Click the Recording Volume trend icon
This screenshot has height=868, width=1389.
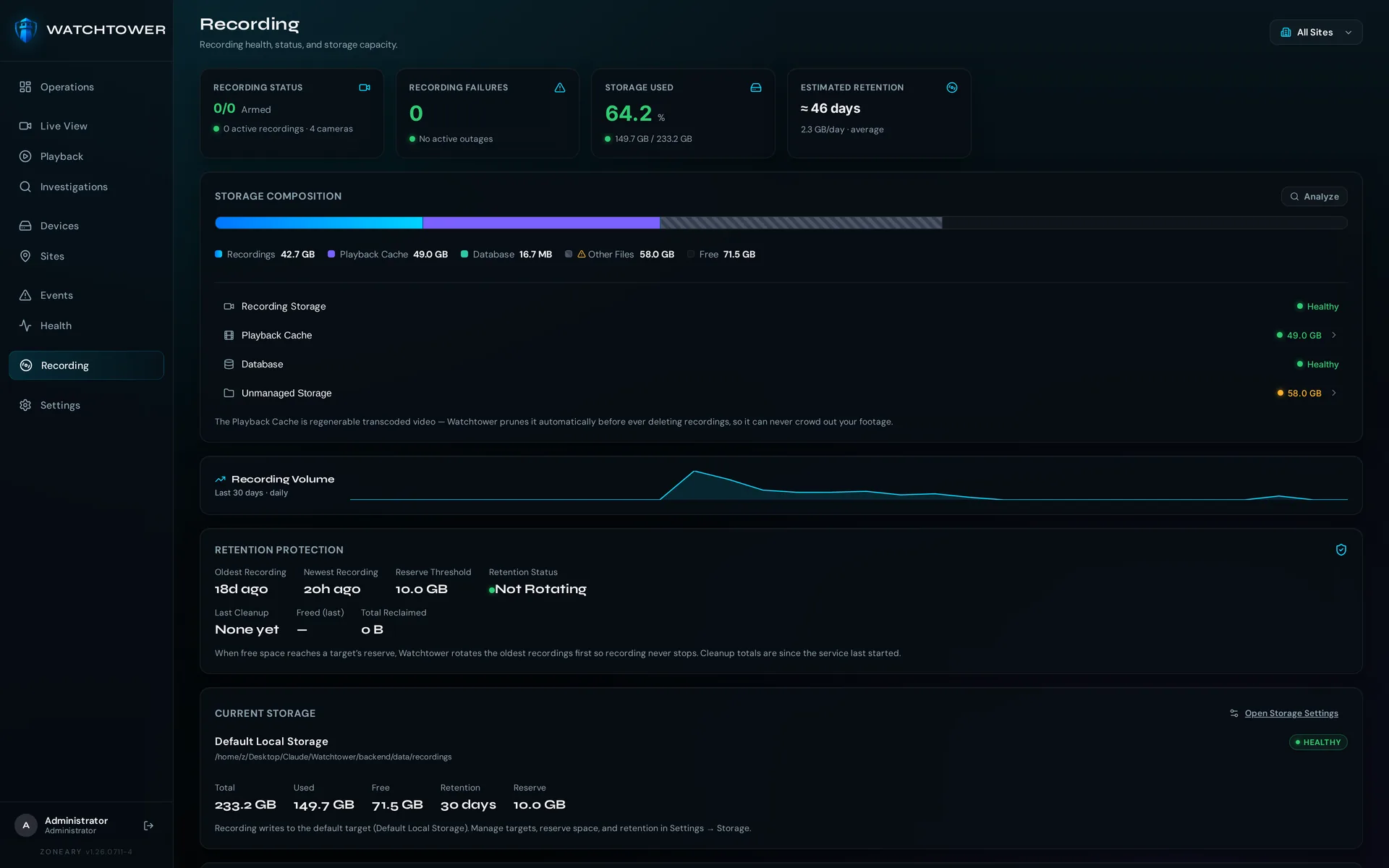click(x=221, y=479)
